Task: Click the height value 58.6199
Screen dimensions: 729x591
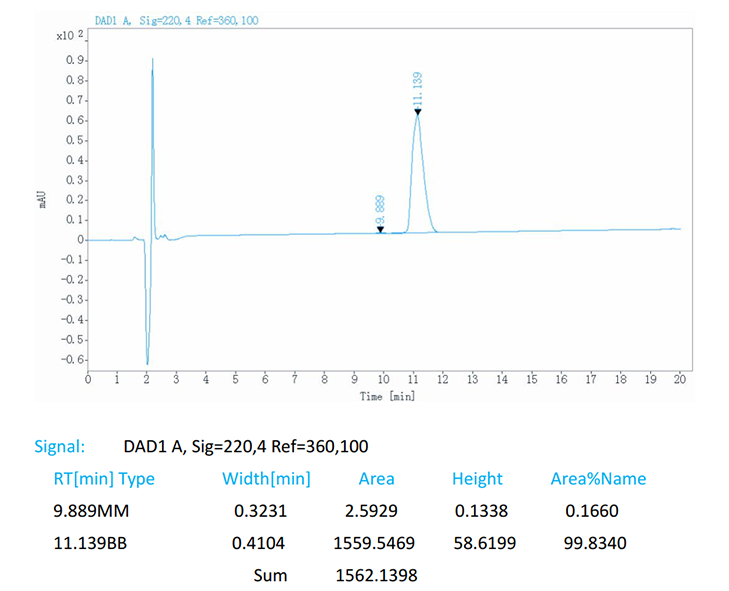Action: tap(479, 543)
